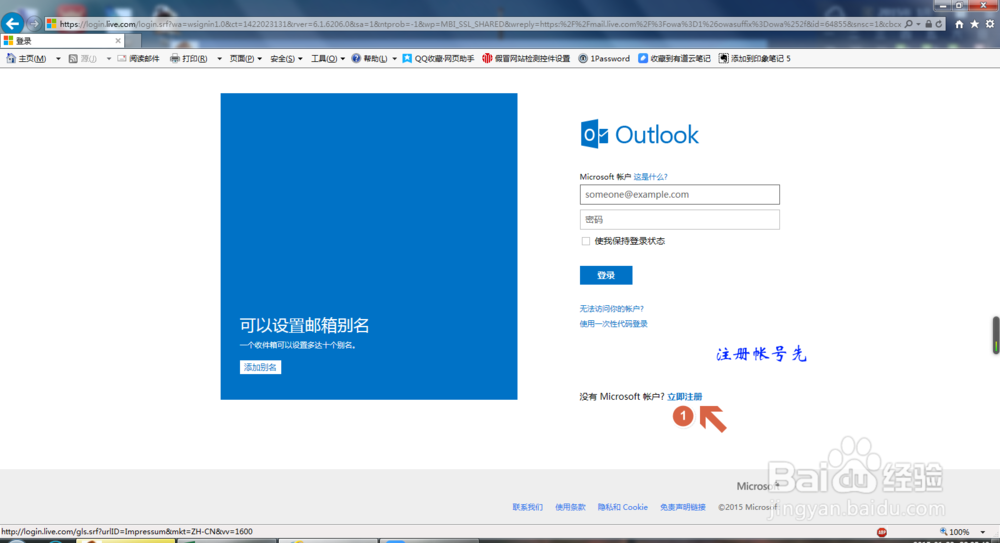The image size is (1000, 543).
Task: Open the 工具(O) menu
Action: coord(328,59)
